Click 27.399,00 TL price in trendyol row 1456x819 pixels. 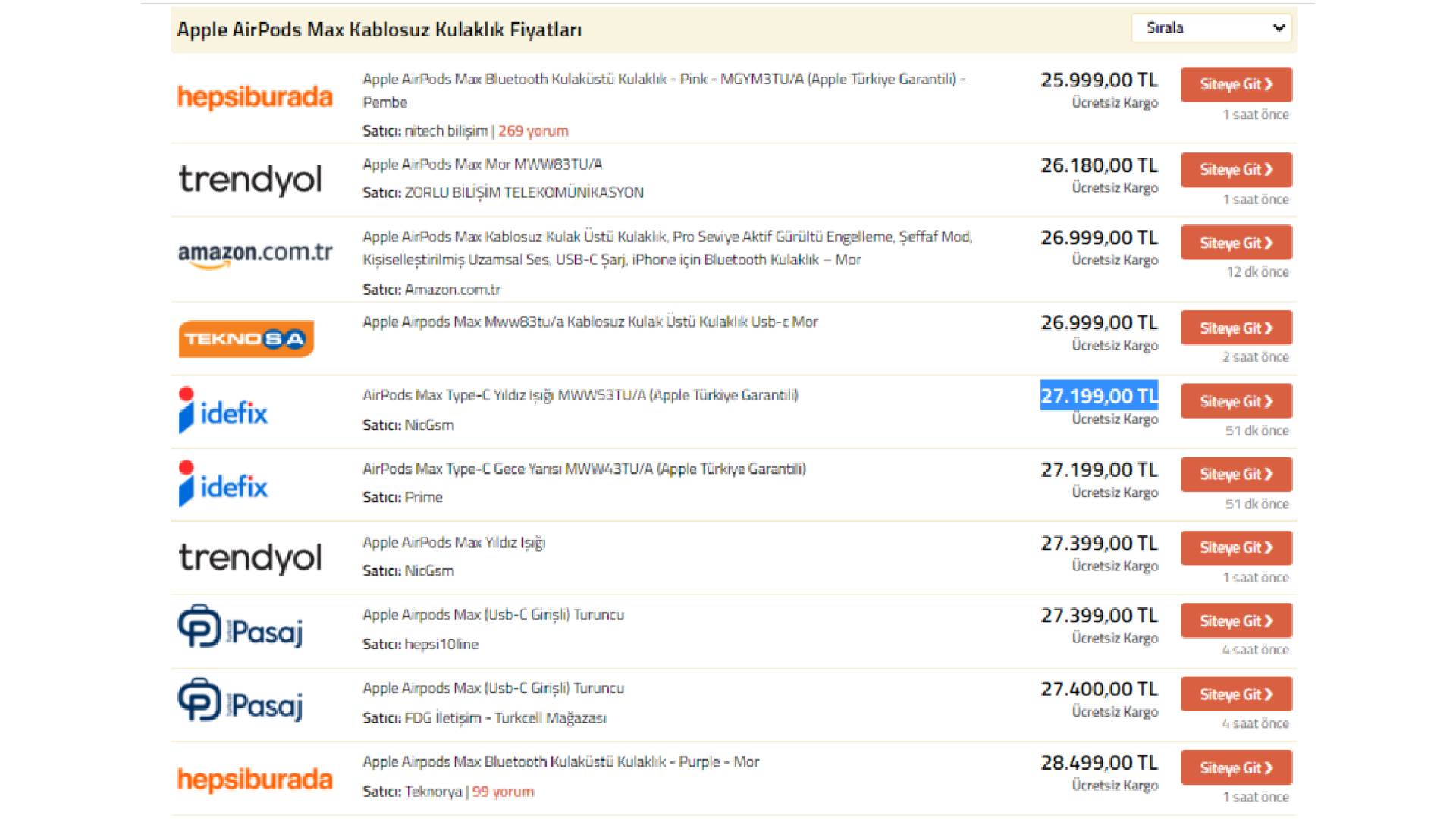click(1100, 543)
